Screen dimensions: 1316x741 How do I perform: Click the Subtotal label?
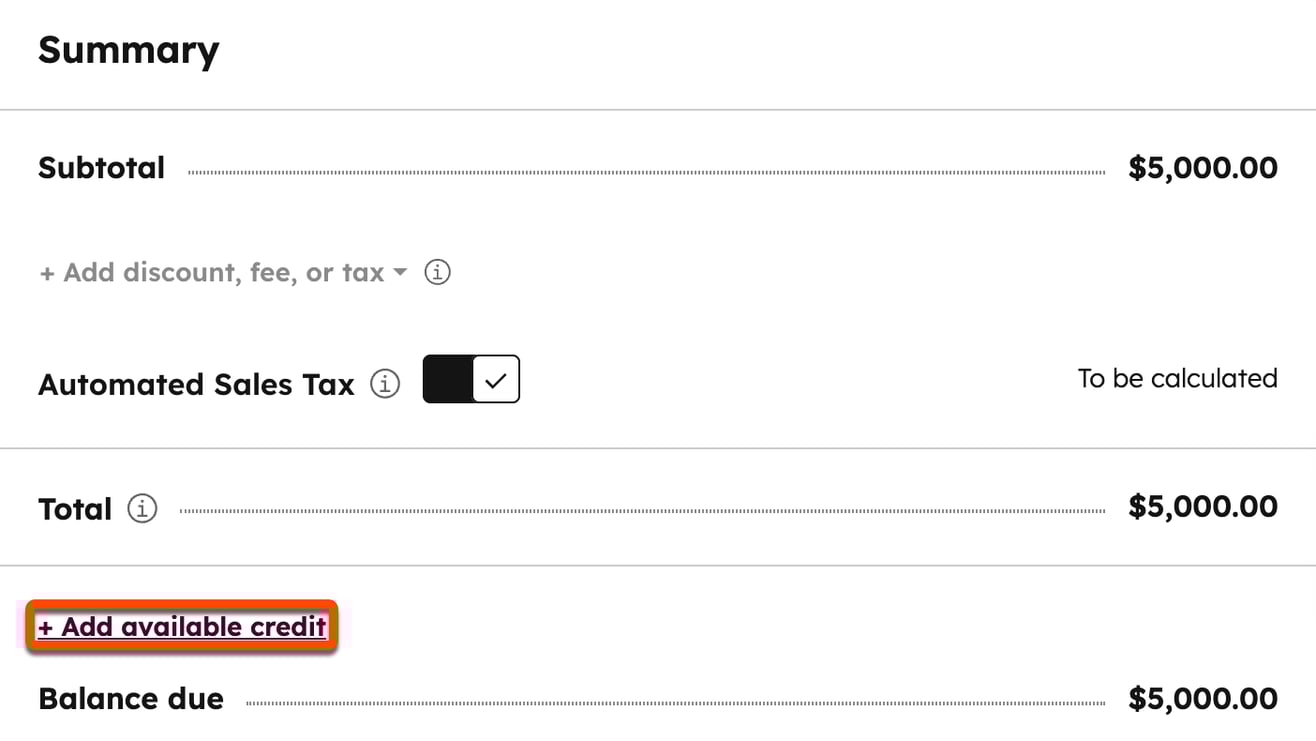coord(101,167)
